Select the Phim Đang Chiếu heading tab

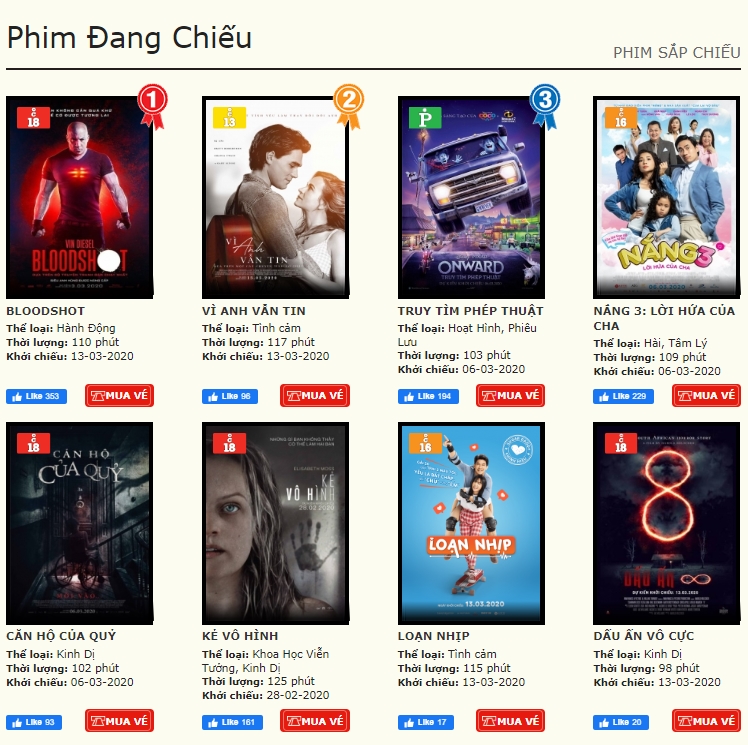point(129,37)
